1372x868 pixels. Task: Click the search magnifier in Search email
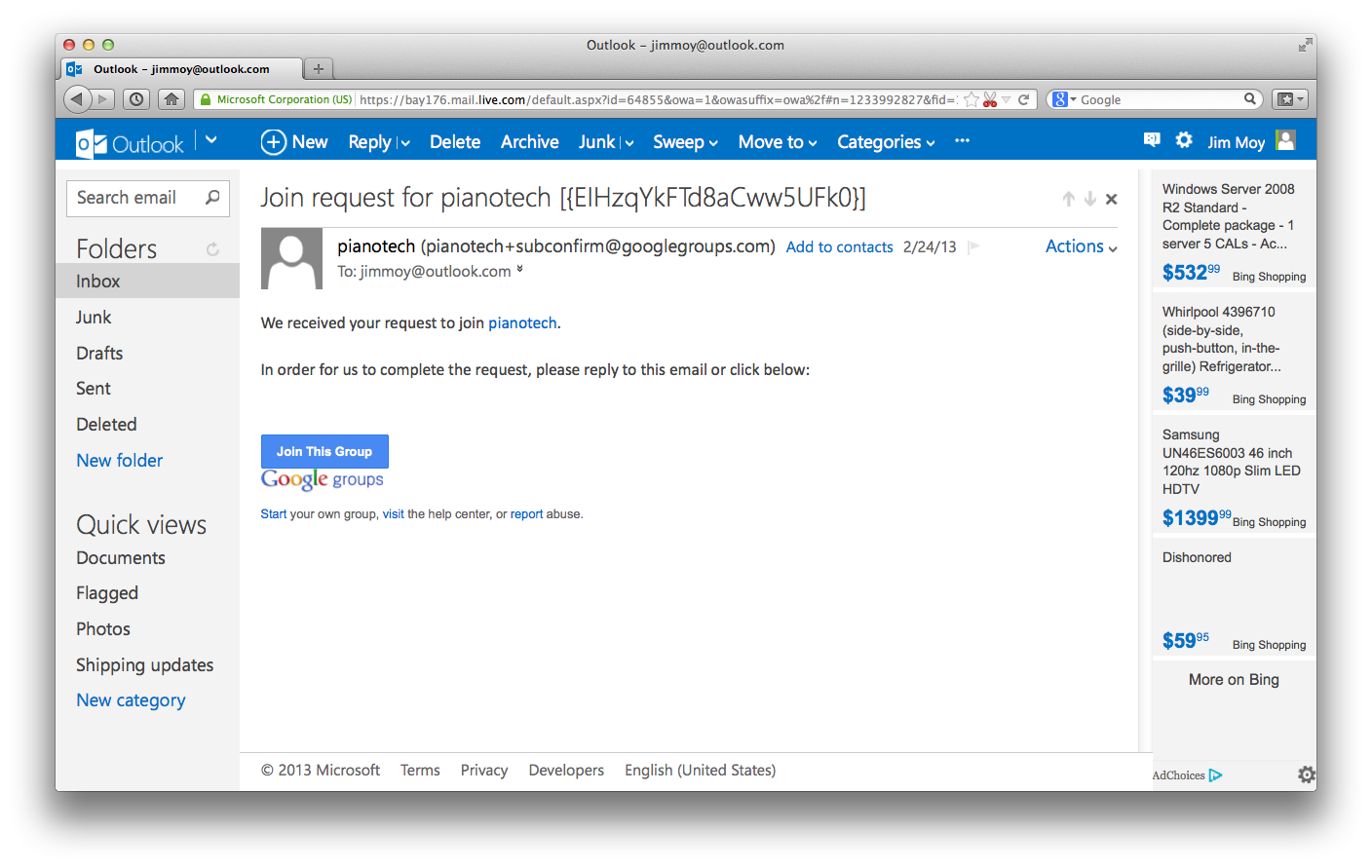point(212,198)
